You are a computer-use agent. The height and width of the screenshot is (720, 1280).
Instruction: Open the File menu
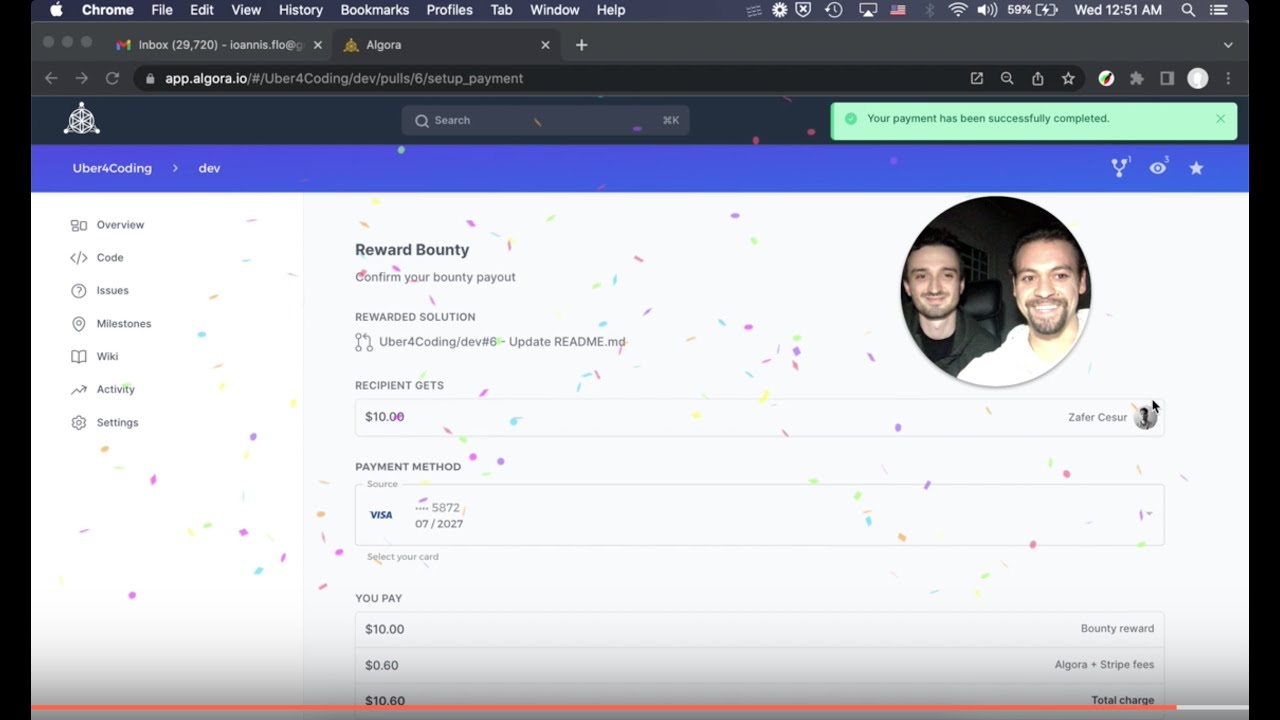click(162, 10)
